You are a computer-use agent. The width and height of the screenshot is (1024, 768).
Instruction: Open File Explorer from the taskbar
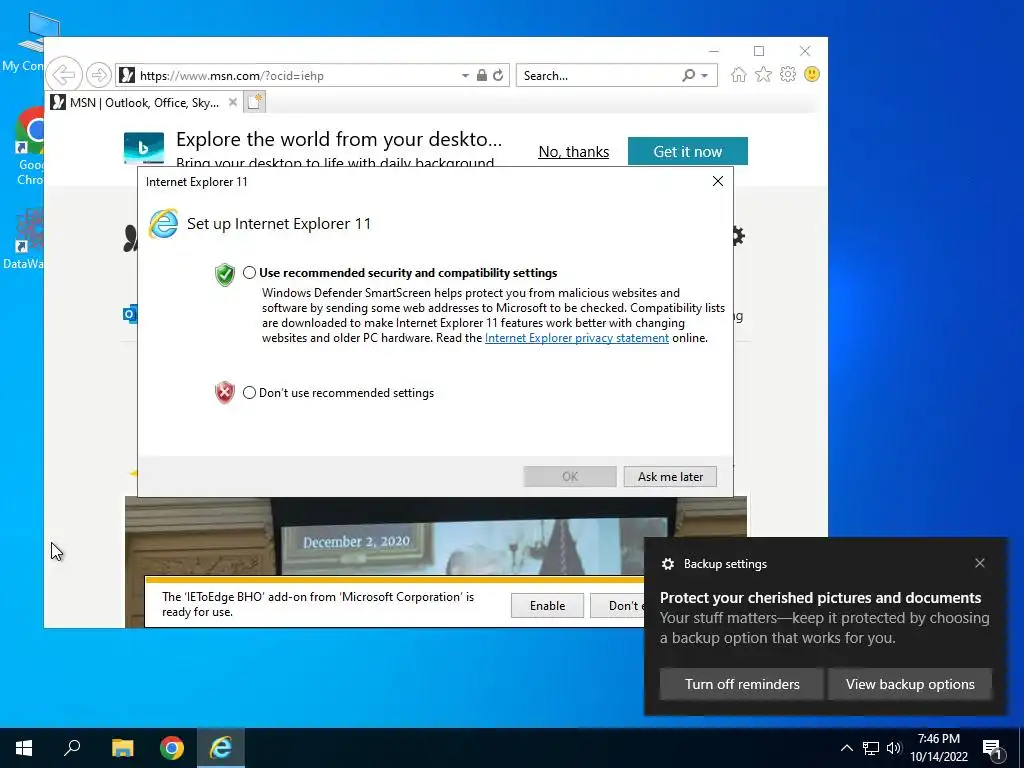pos(122,748)
